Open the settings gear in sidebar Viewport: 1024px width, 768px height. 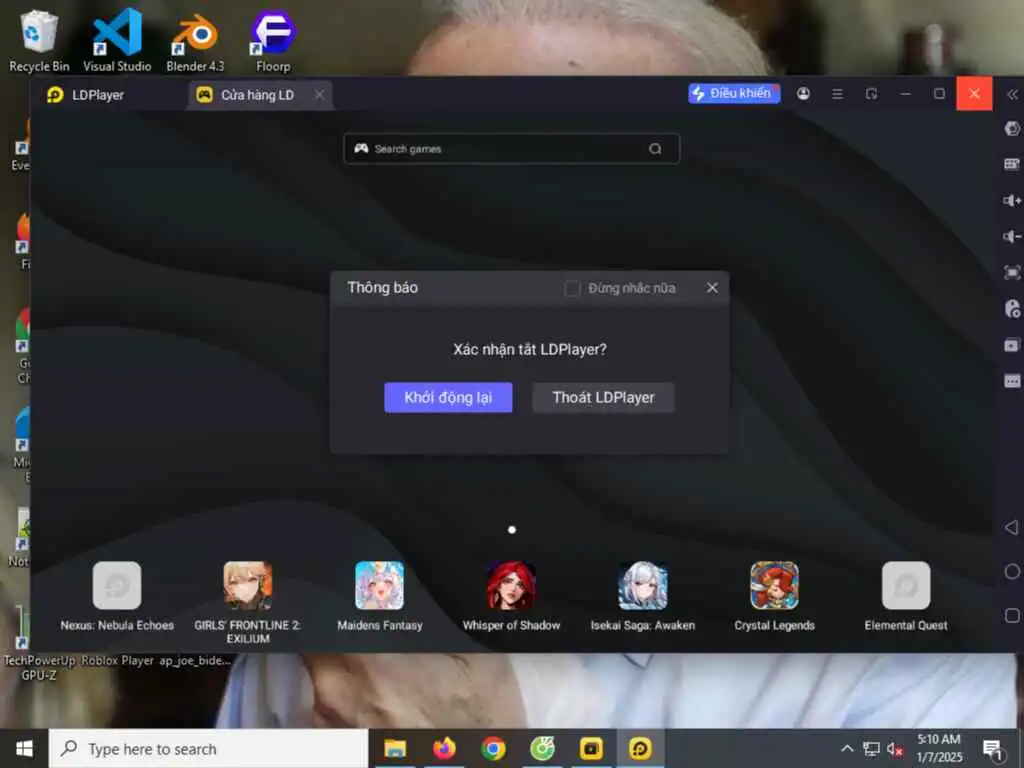pos(1012,129)
